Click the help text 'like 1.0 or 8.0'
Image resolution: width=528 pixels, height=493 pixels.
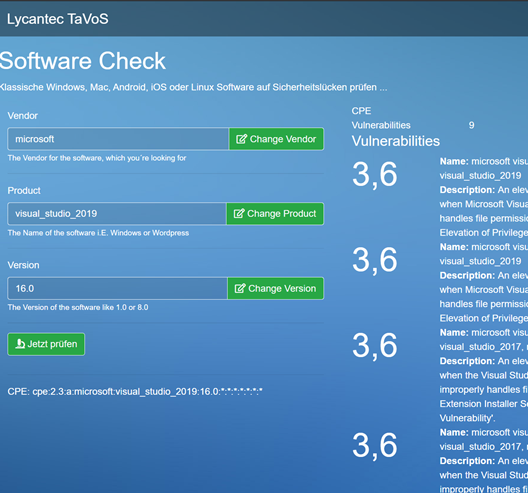tap(78, 307)
